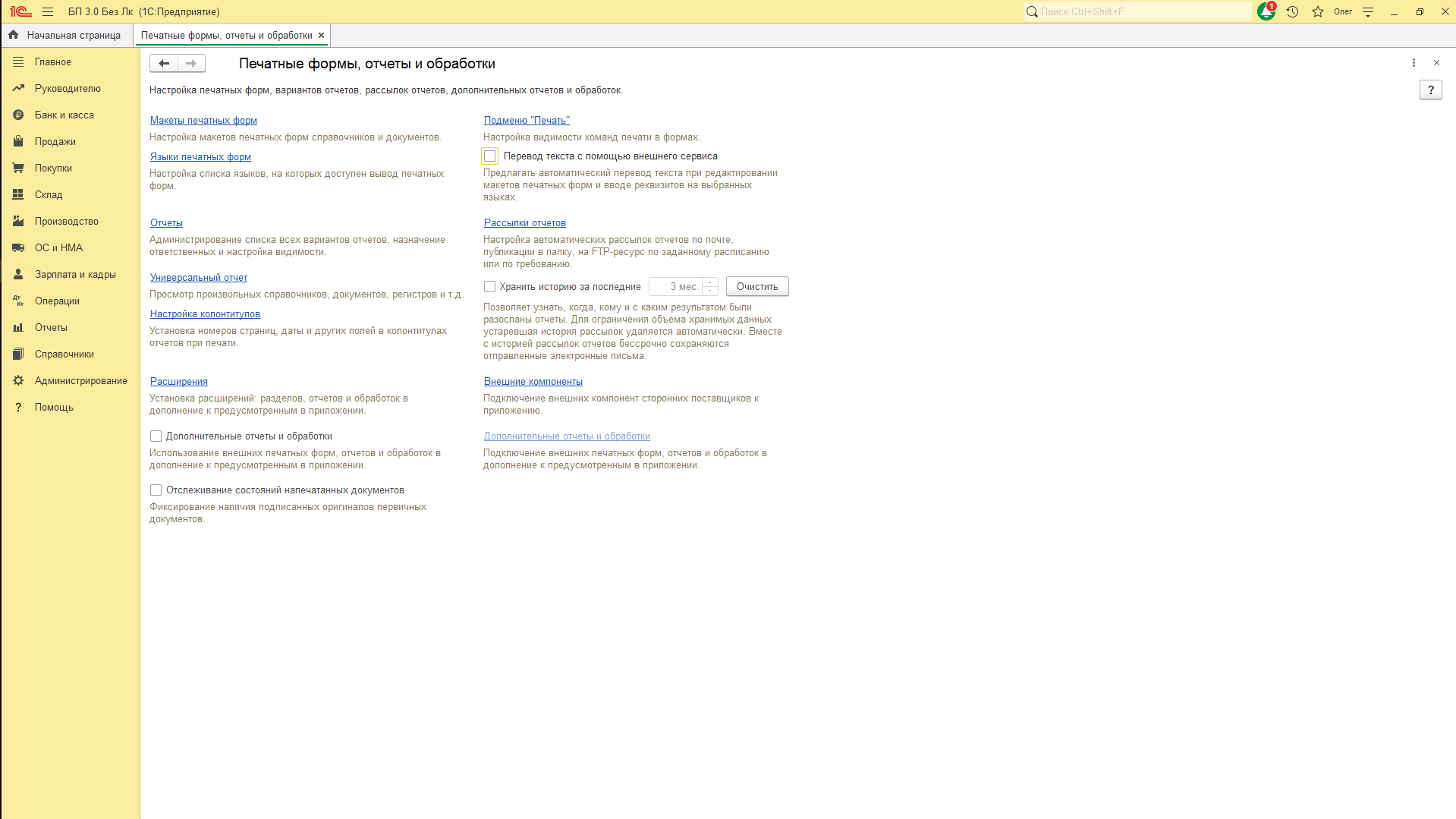The image size is (1456, 819).
Task: Open Настройка колонтитулов link
Action: [205, 313]
